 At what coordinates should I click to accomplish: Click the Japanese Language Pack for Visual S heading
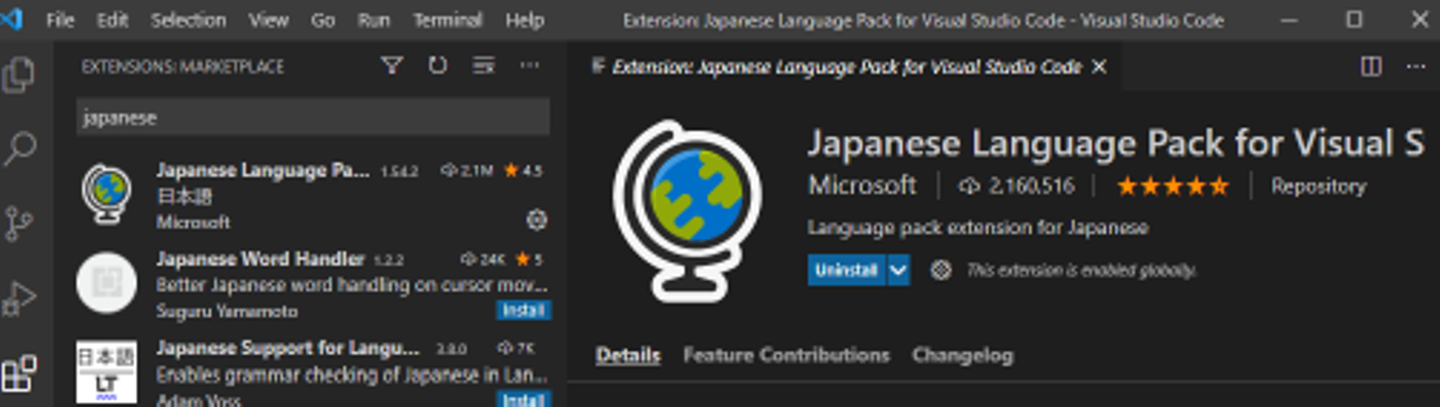click(1115, 143)
